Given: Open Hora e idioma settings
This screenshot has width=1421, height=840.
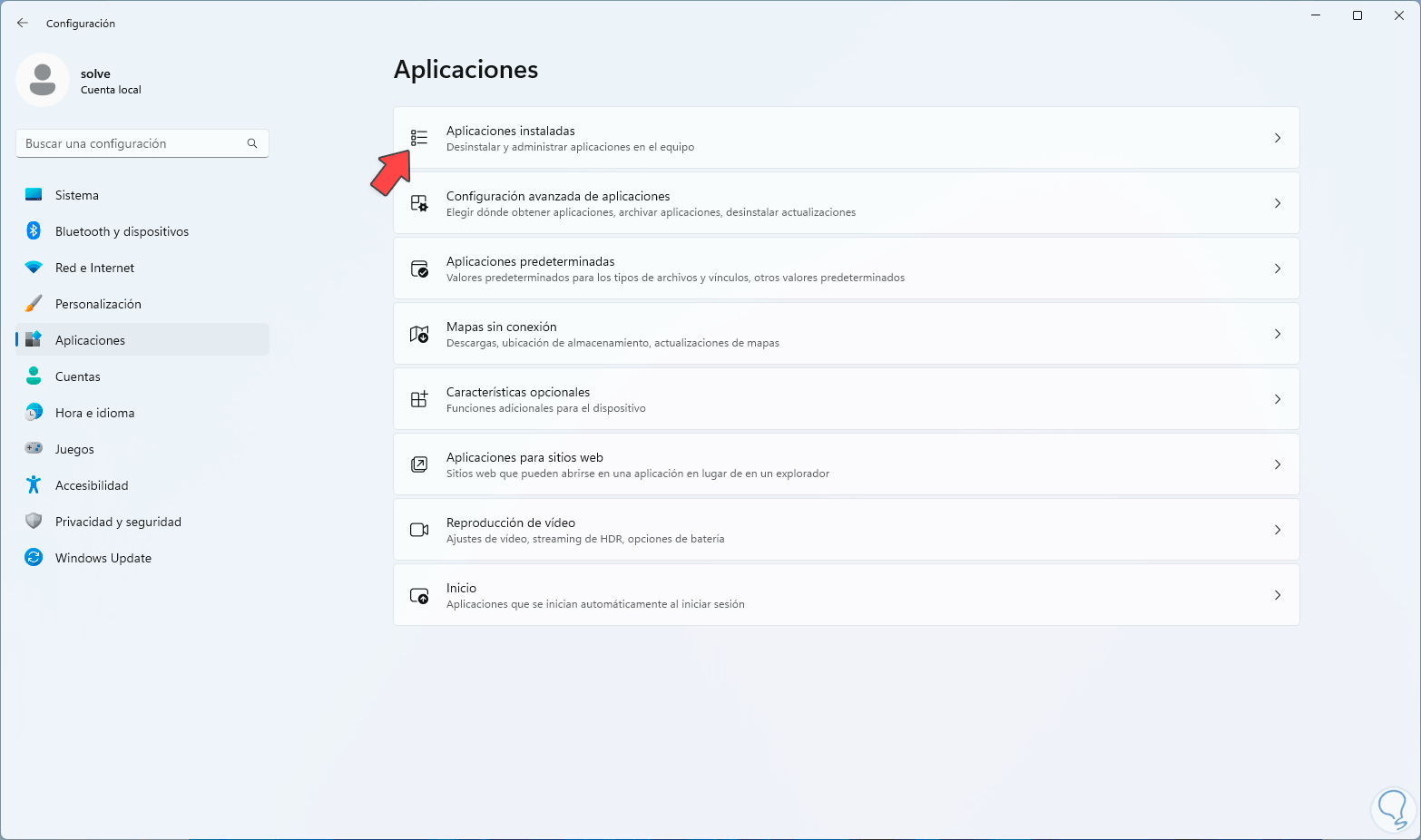Looking at the screenshot, I should click(94, 413).
